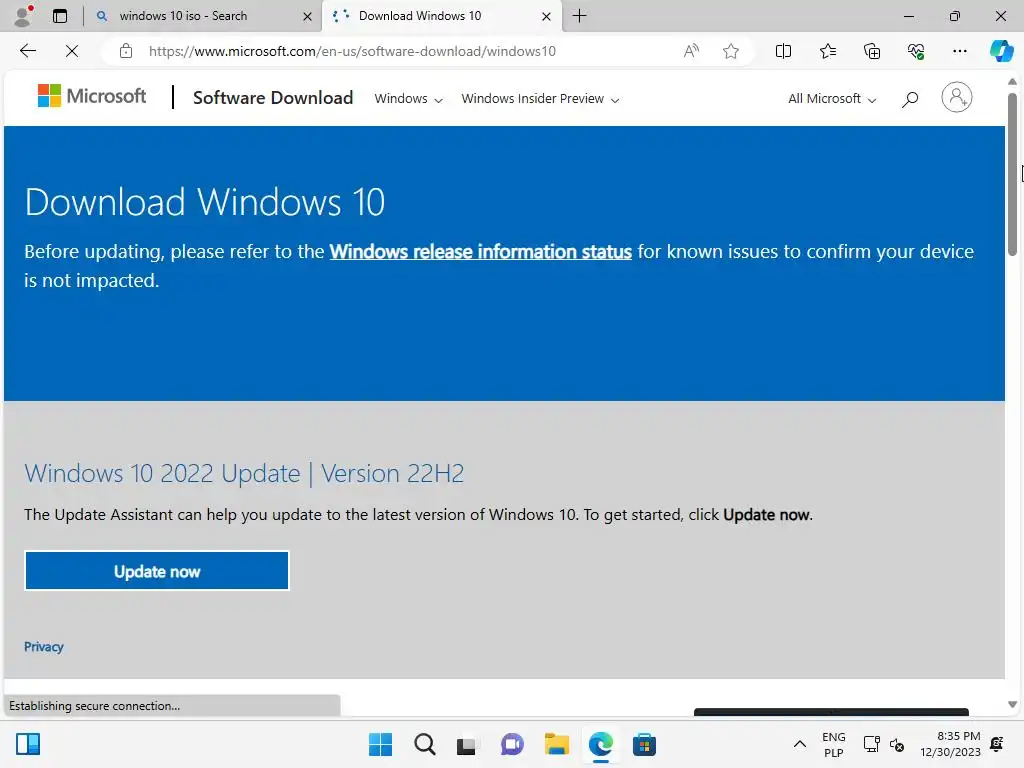
Task: Open Microsoft Store from taskbar
Action: point(644,744)
